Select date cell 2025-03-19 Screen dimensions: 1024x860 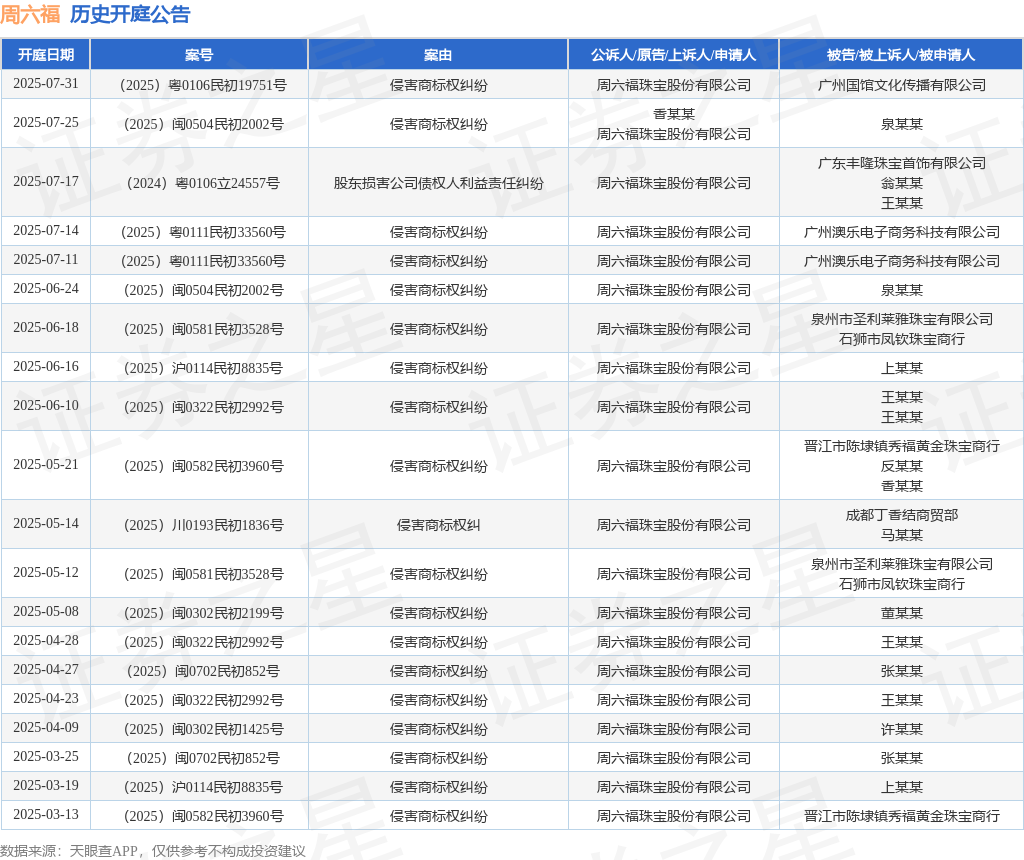point(46,786)
